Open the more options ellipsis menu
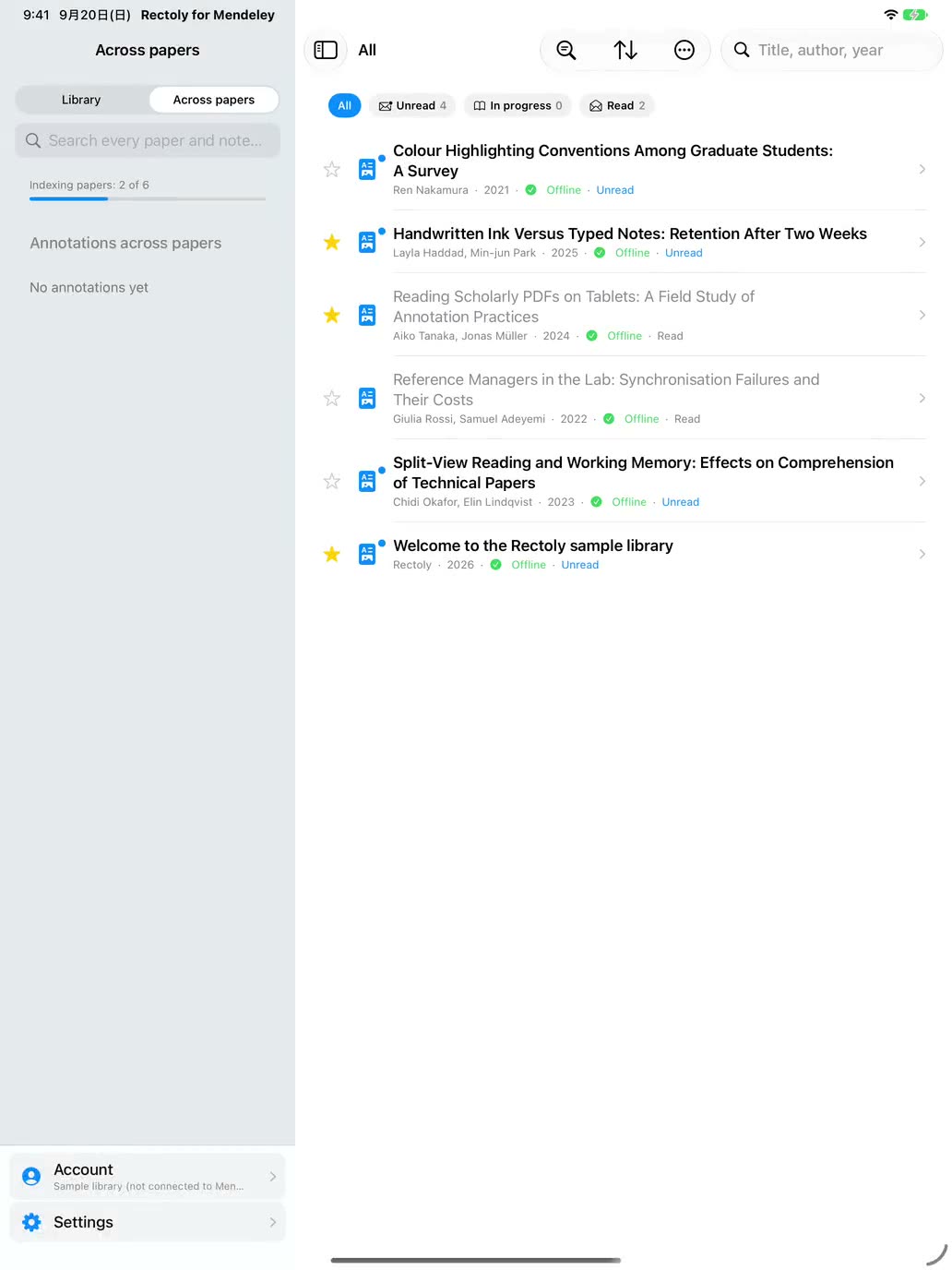 click(x=684, y=50)
